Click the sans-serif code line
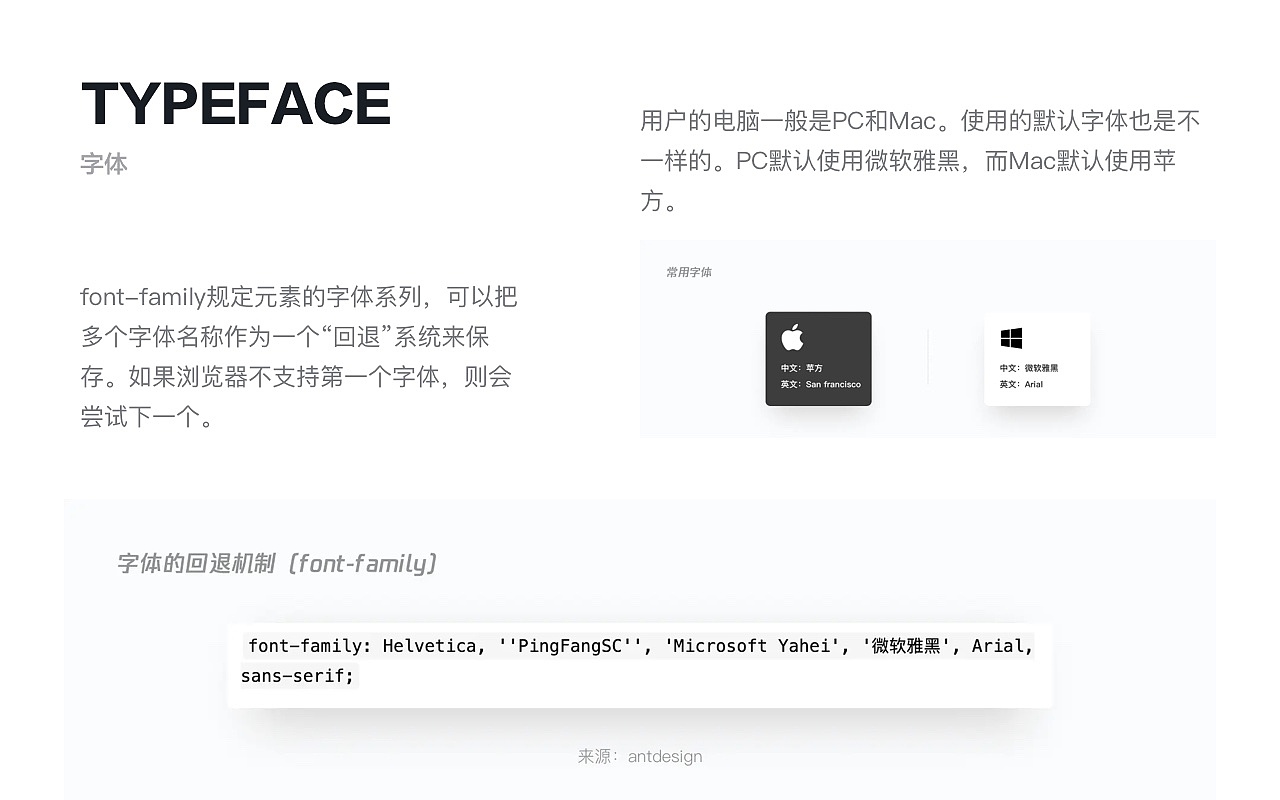The height and width of the screenshot is (800, 1280). (297, 676)
